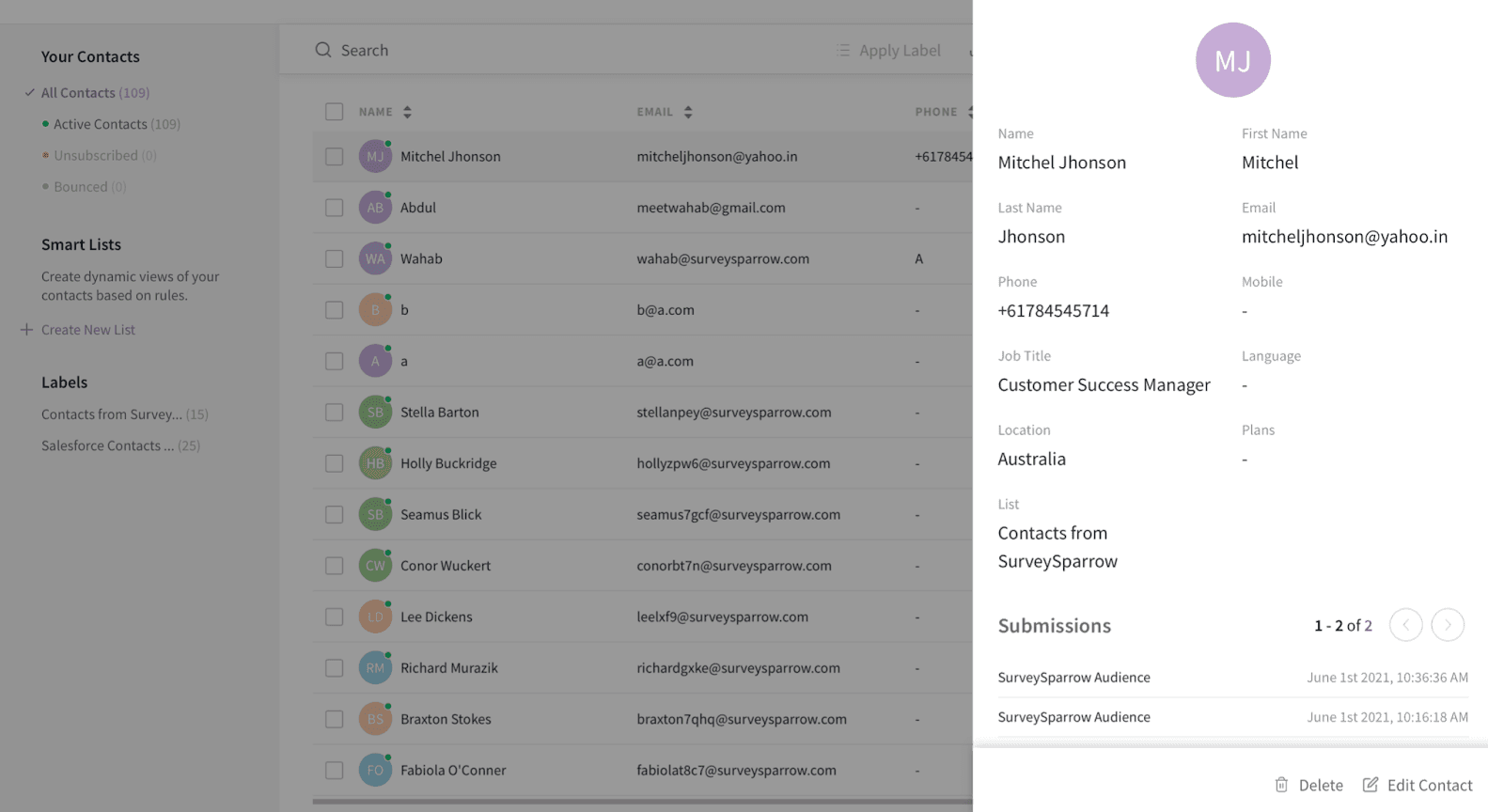
Task: Open the Active Contacts list
Action: click(x=101, y=124)
